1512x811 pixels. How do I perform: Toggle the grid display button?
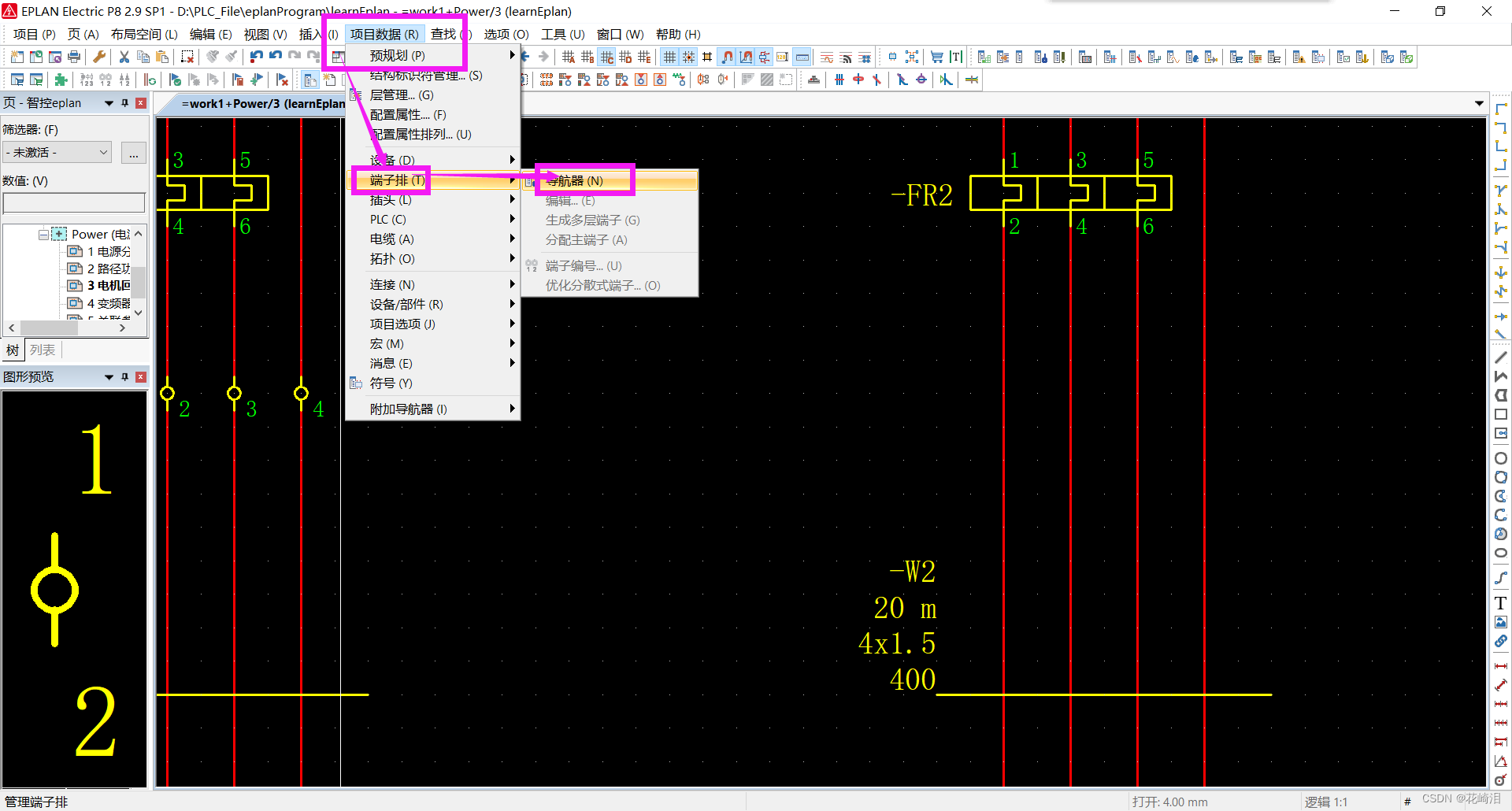tap(669, 57)
